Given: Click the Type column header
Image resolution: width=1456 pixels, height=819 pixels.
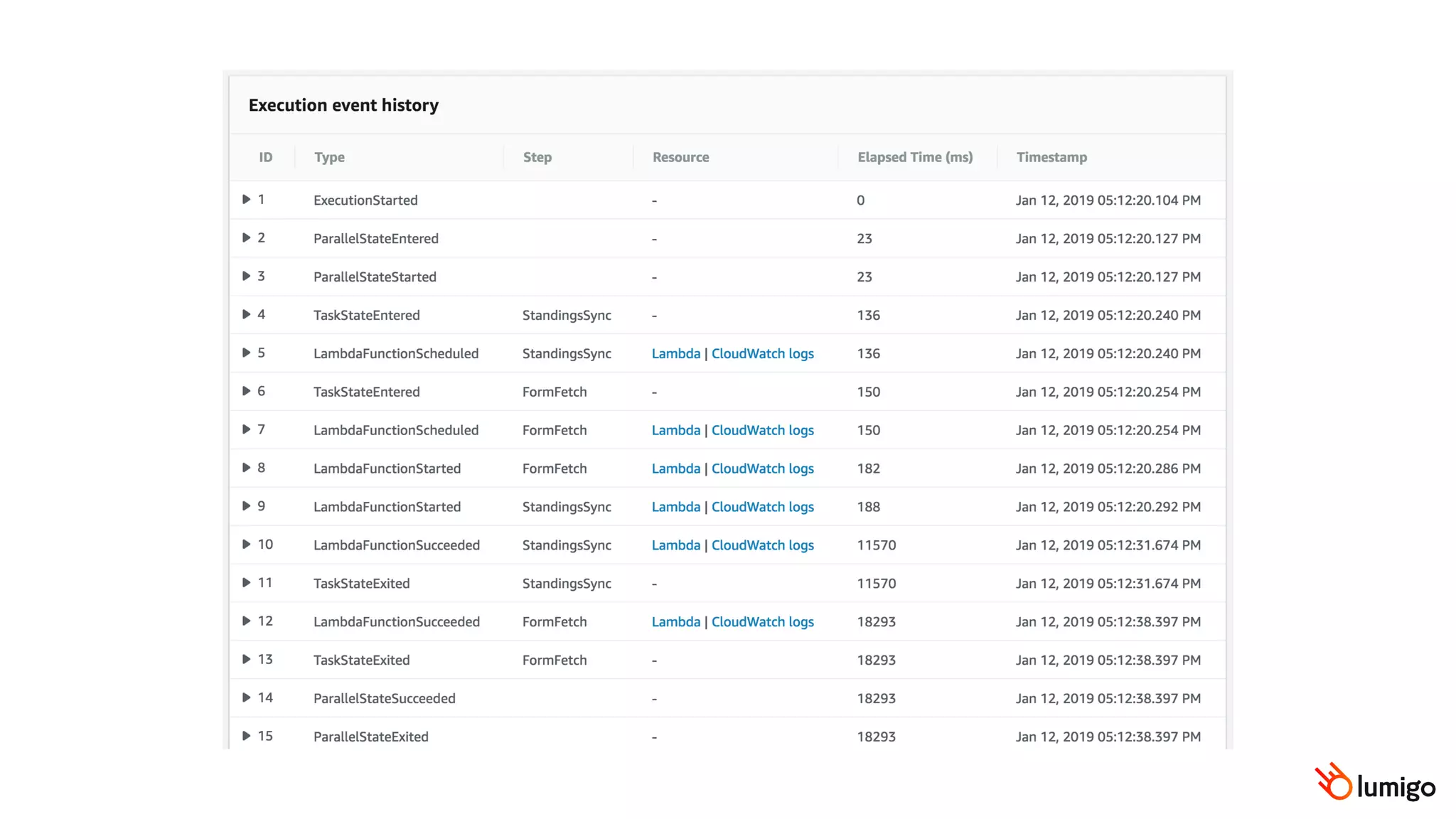Looking at the screenshot, I should pyautogui.click(x=329, y=157).
